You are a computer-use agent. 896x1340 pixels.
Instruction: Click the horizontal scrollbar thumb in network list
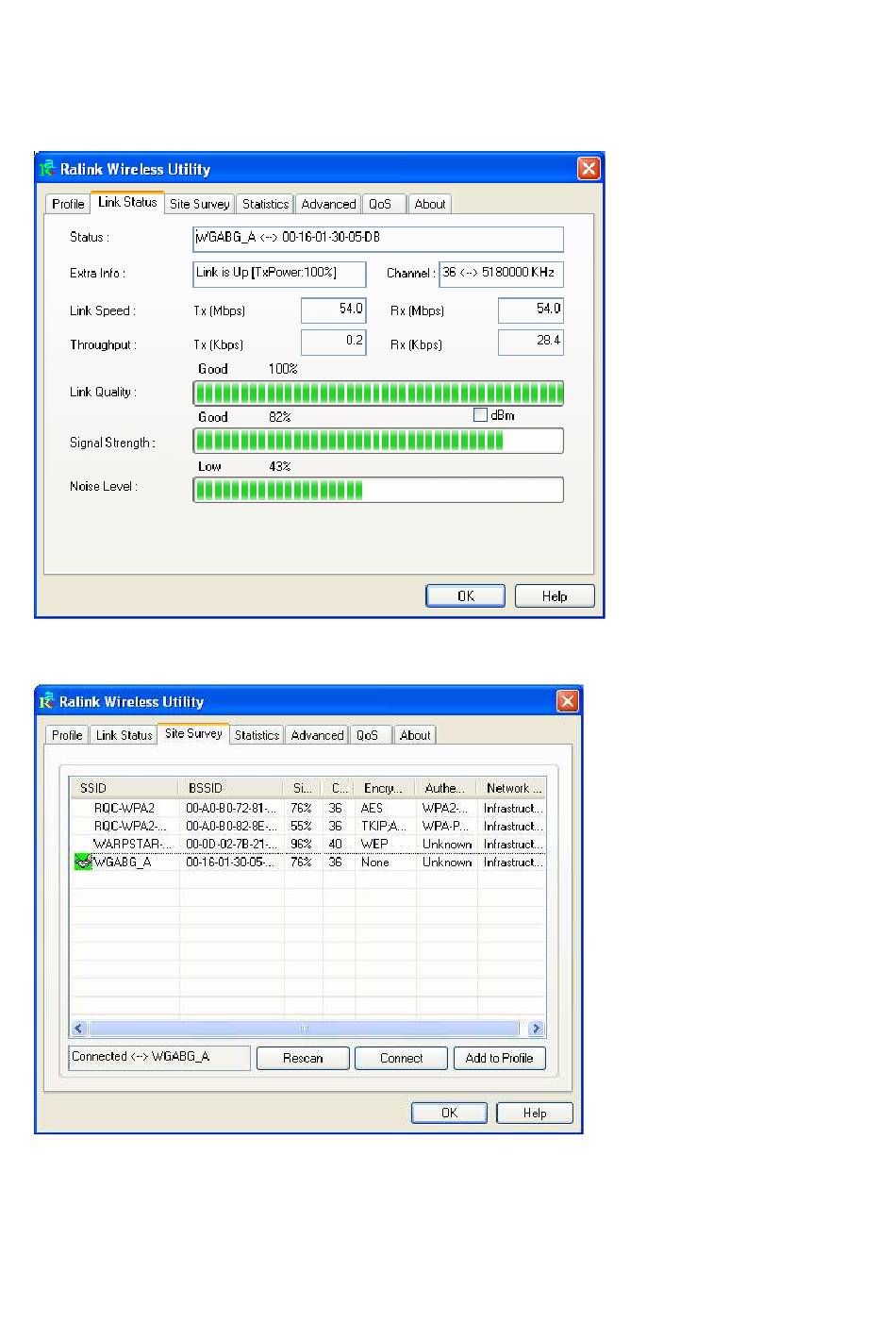point(304,1029)
